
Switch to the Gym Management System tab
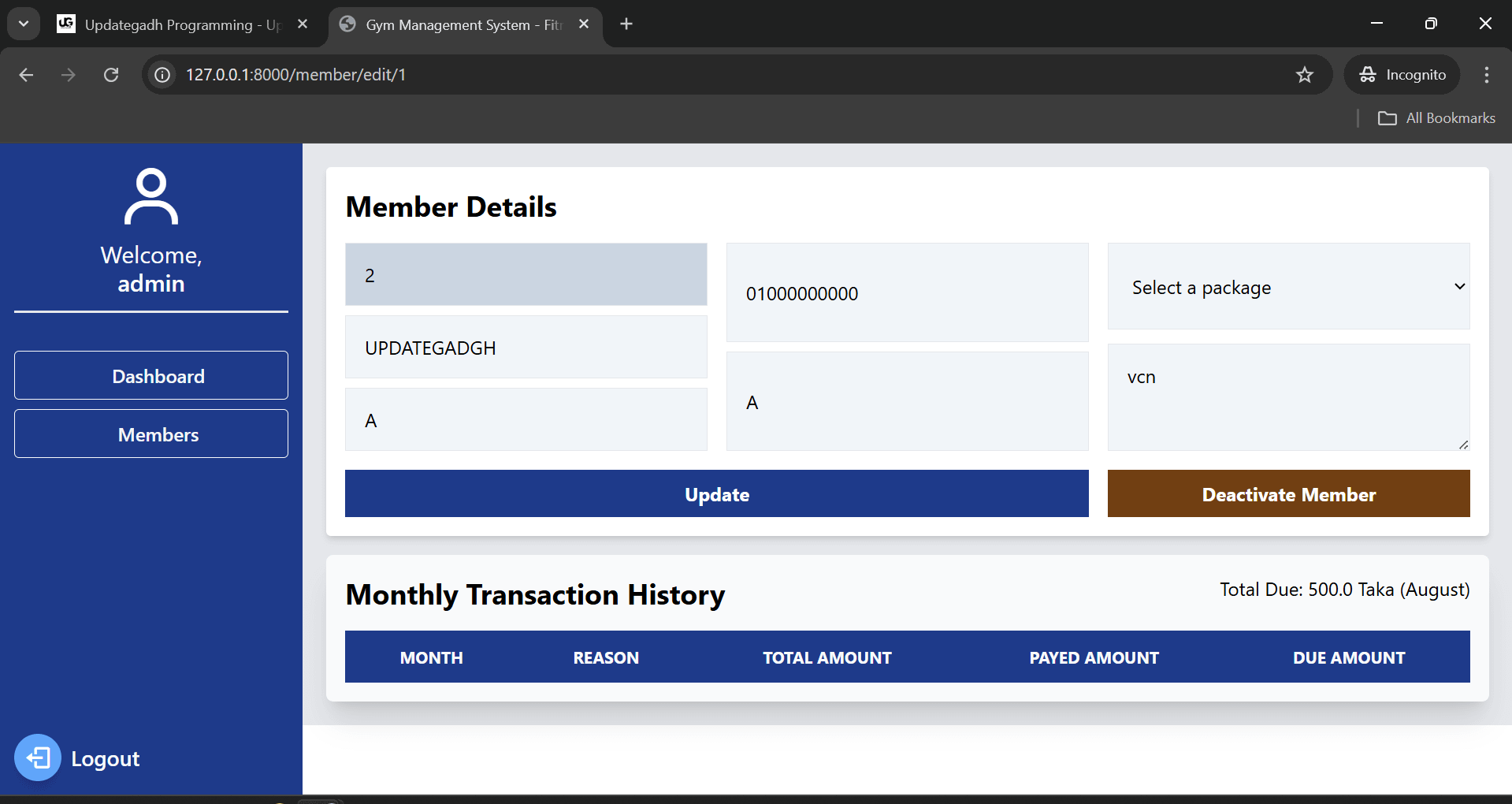pos(457,24)
